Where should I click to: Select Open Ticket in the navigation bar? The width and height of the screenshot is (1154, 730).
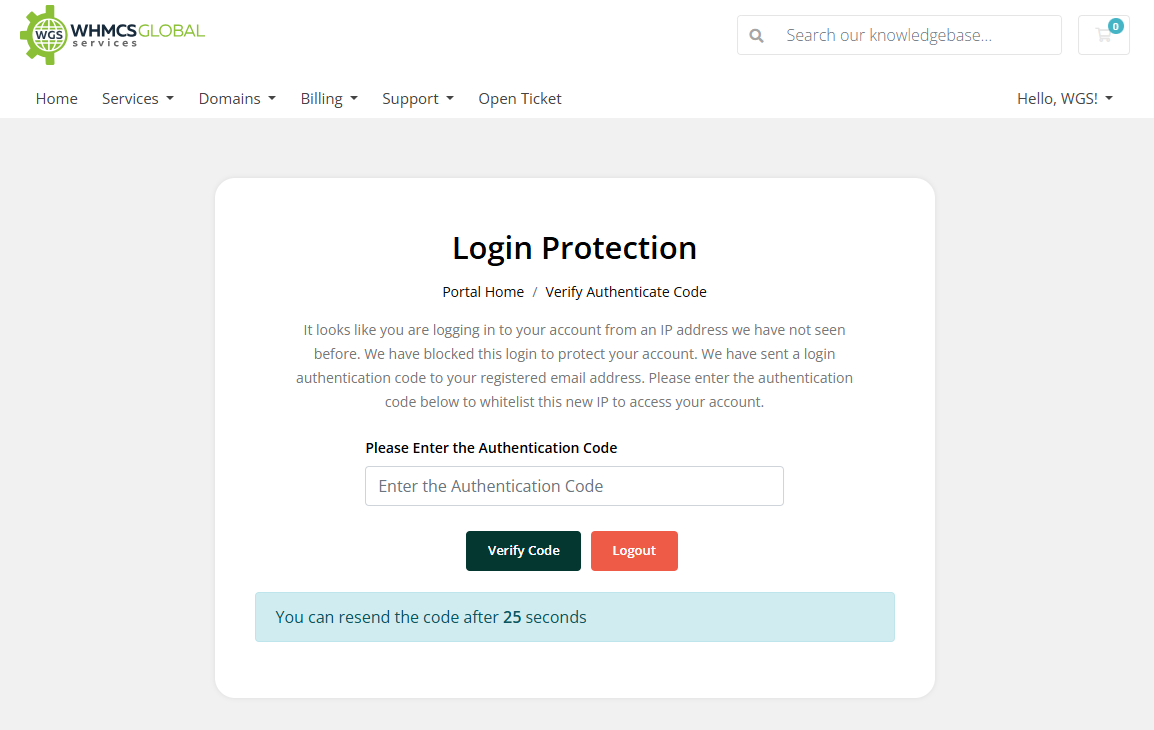click(520, 99)
